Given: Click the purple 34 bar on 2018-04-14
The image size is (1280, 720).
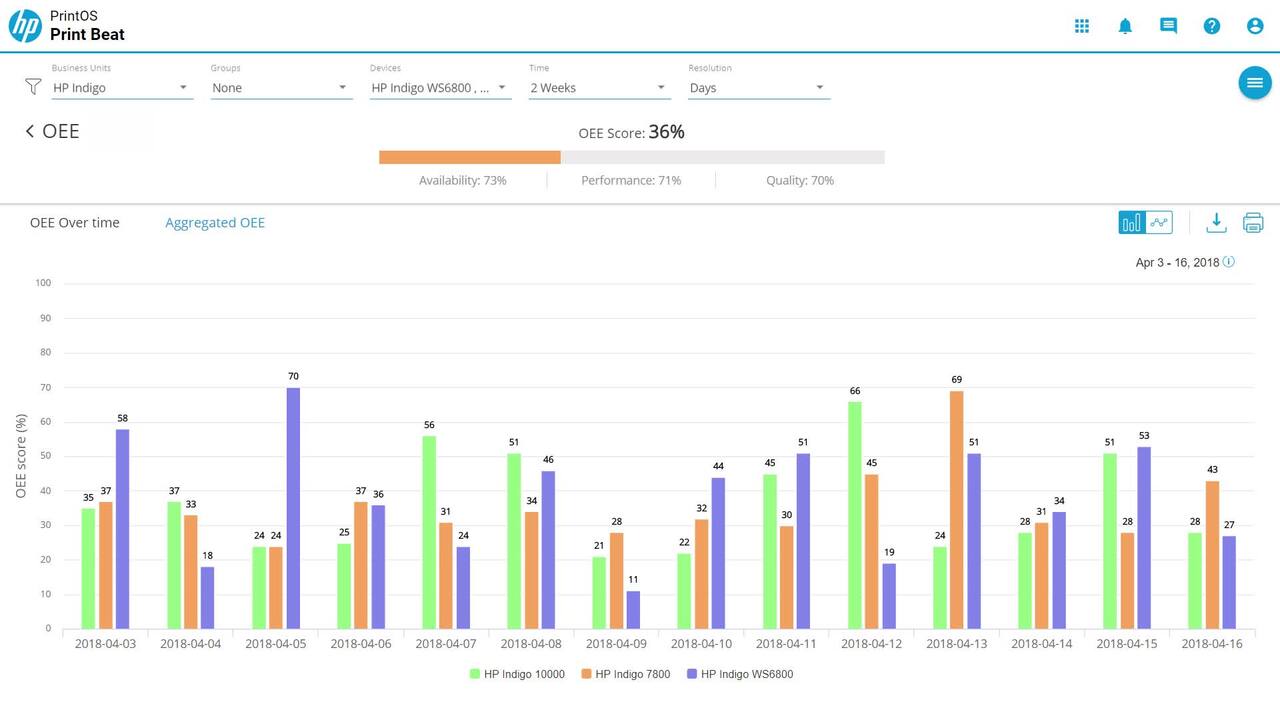Looking at the screenshot, I should [x=1059, y=570].
